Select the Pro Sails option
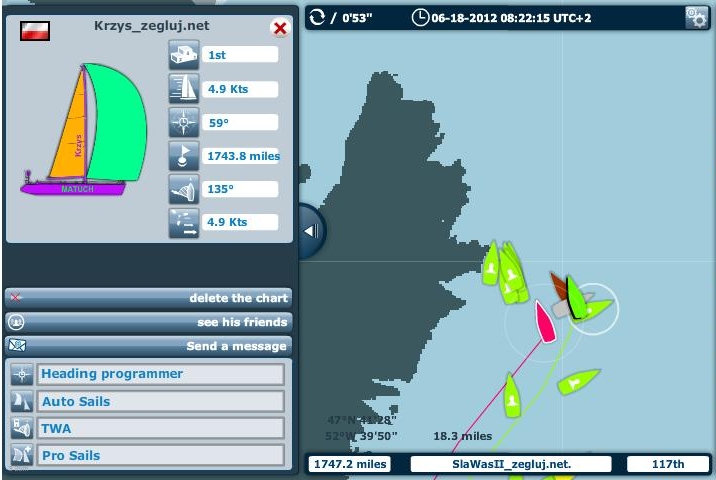The image size is (716, 480). pos(148,455)
